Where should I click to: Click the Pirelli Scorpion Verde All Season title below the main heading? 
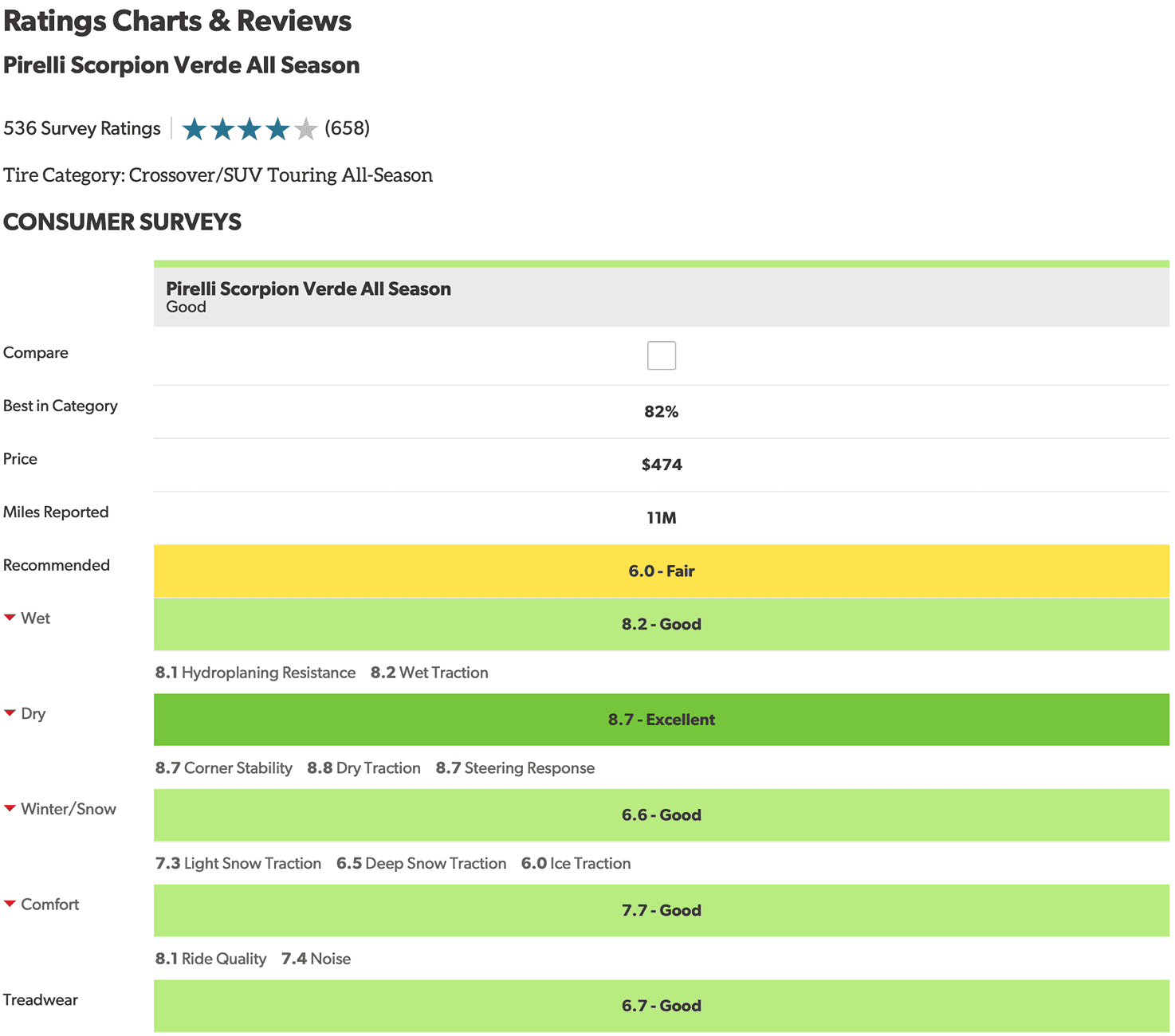(x=182, y=65)
